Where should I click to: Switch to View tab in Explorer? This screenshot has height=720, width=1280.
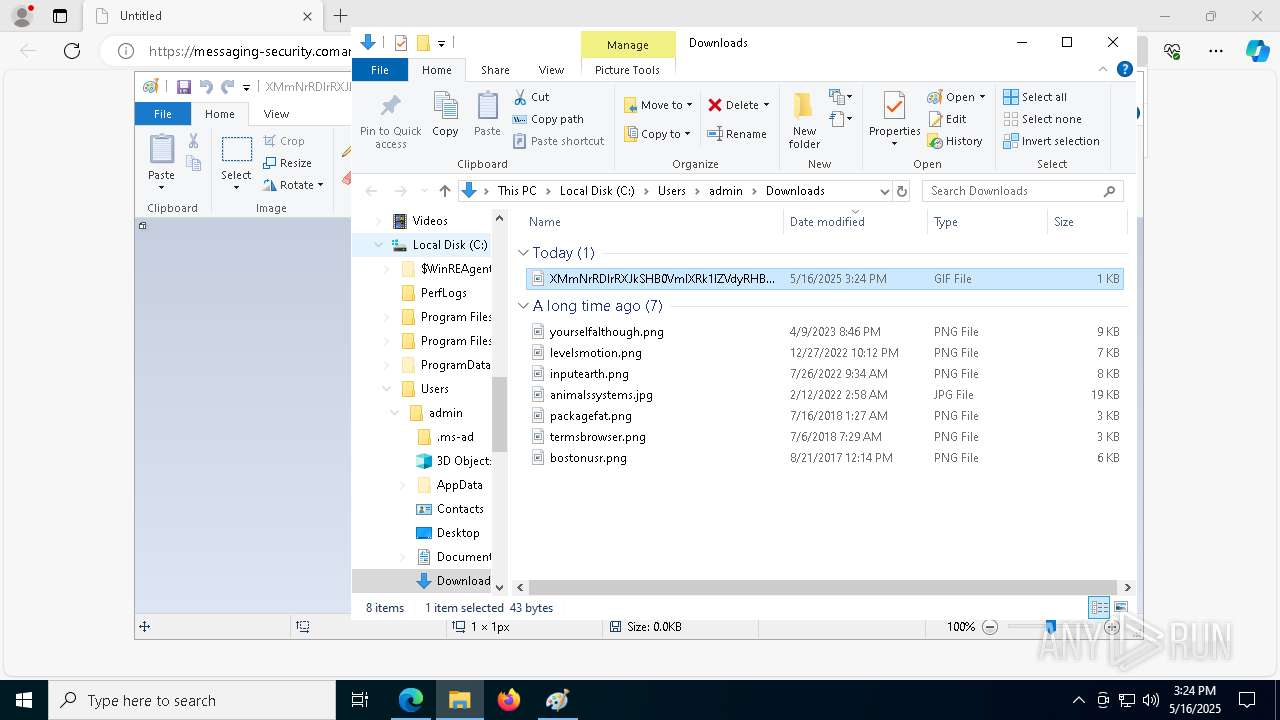(x=551, y=70)
